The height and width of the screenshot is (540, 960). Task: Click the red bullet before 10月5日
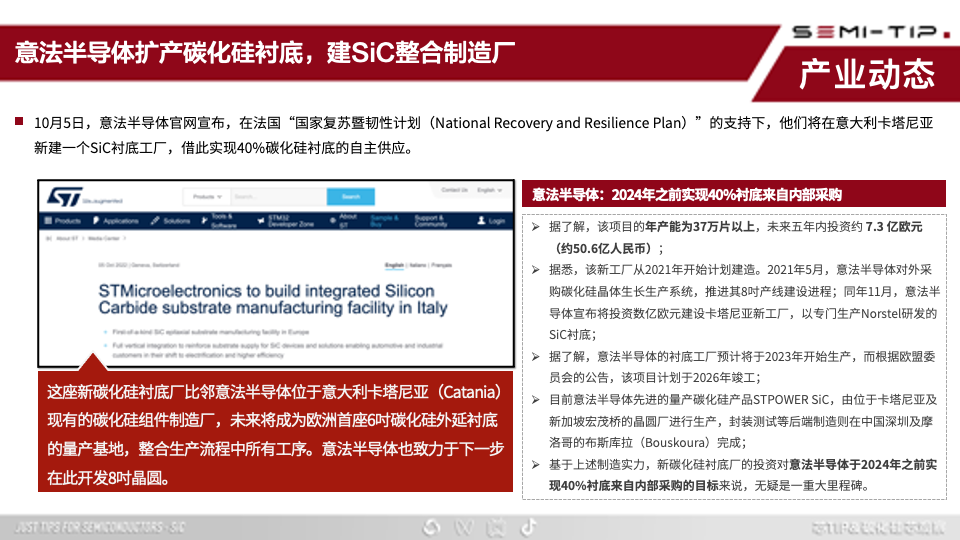click(19, 121)
